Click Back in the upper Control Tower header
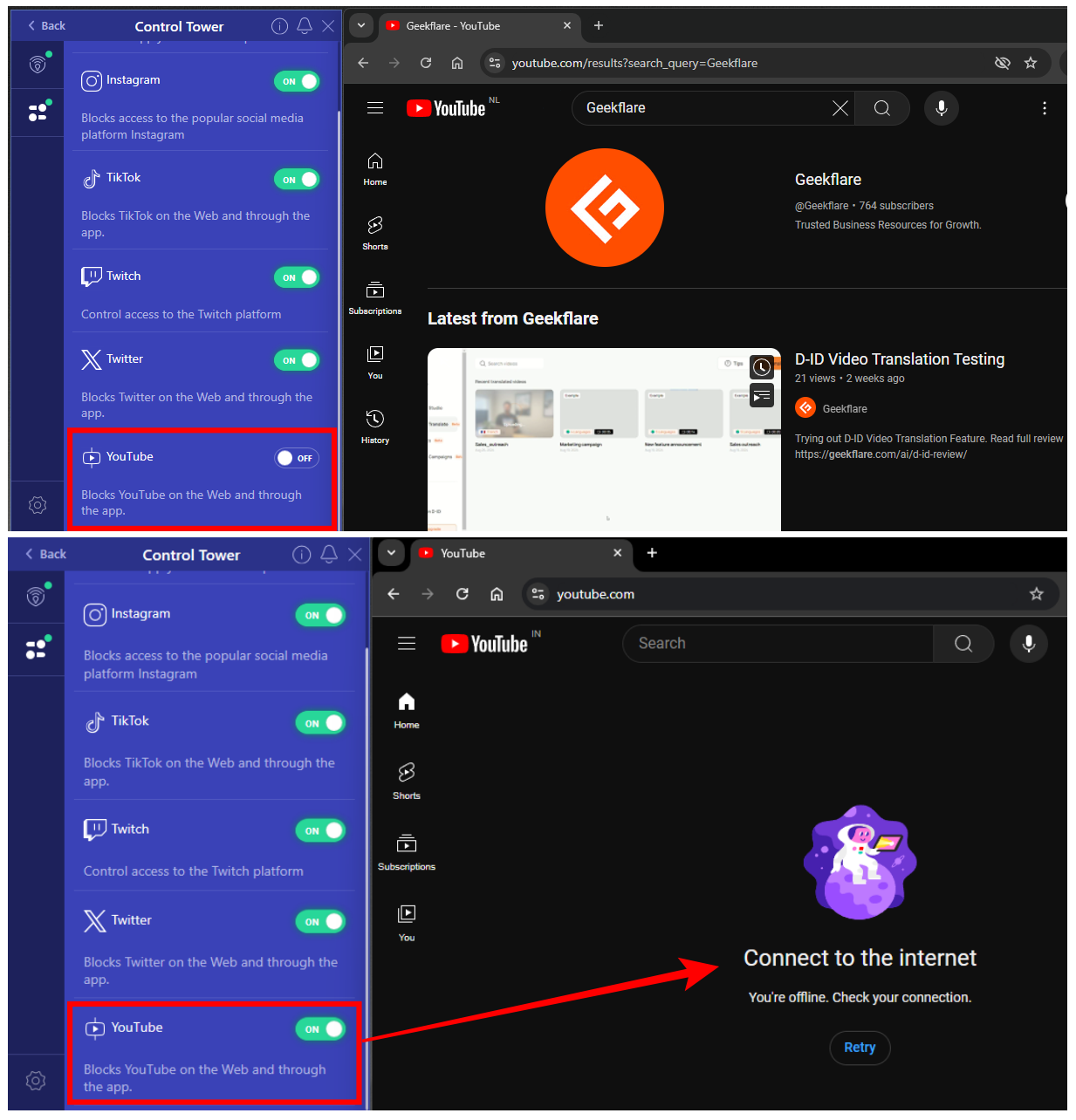The width and height of the screenshot is (1076, 1120). (x=46, y=26)
